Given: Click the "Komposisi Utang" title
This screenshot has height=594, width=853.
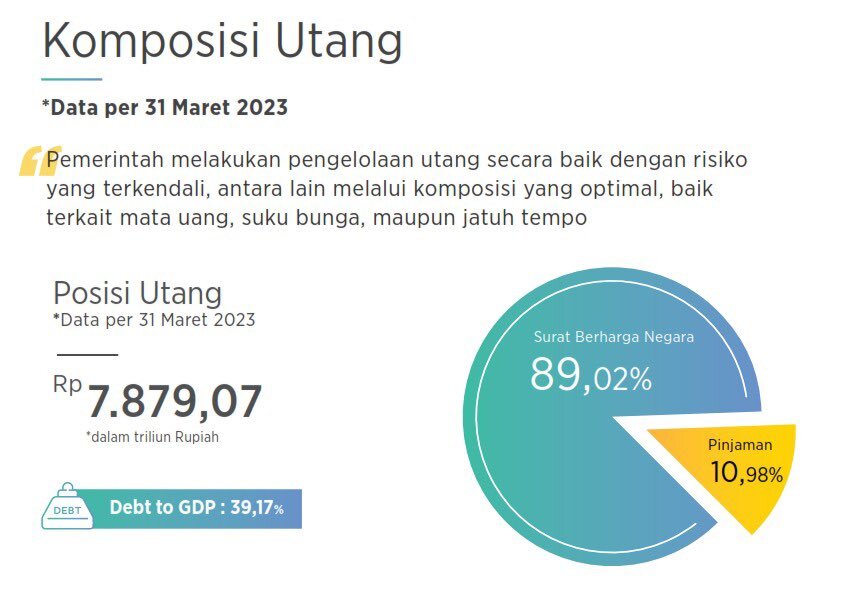Looking at the screenshot, I should click(x=222, y=42).
